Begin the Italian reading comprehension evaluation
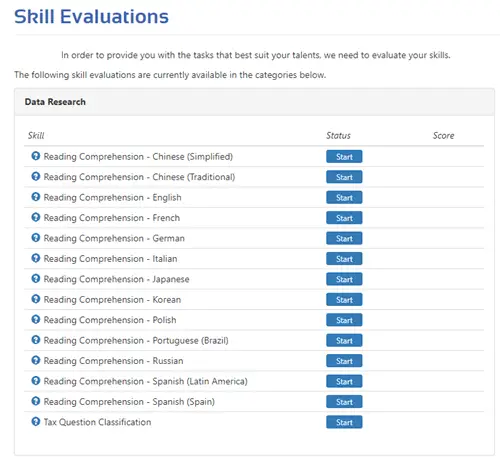The width and height of the screenshot is (500, 460). pyautogui.click(x=344, y=259)
